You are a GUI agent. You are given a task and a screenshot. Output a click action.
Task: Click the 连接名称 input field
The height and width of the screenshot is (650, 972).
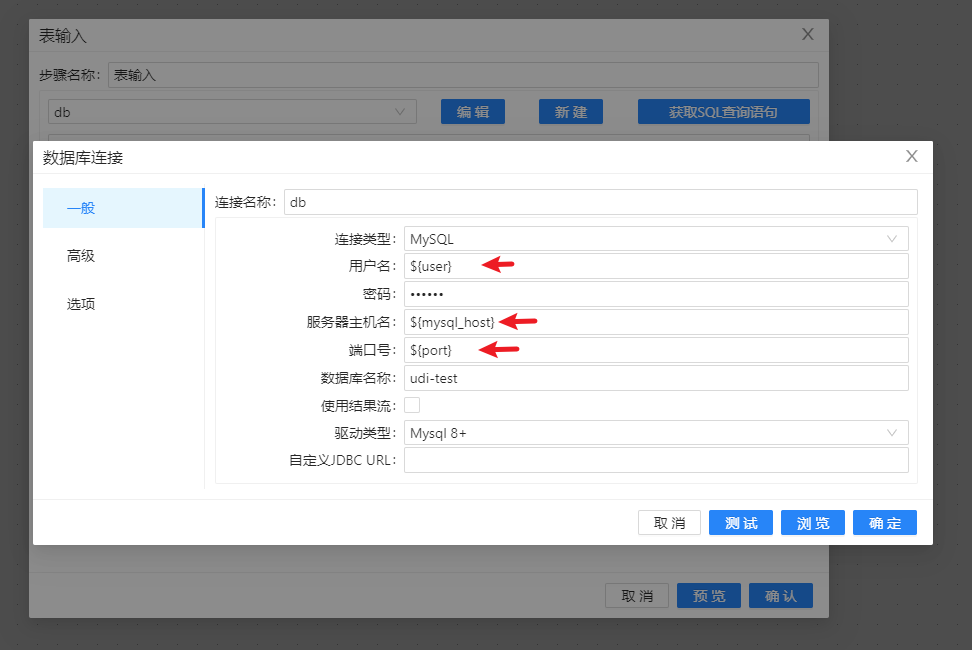[601, 202]
